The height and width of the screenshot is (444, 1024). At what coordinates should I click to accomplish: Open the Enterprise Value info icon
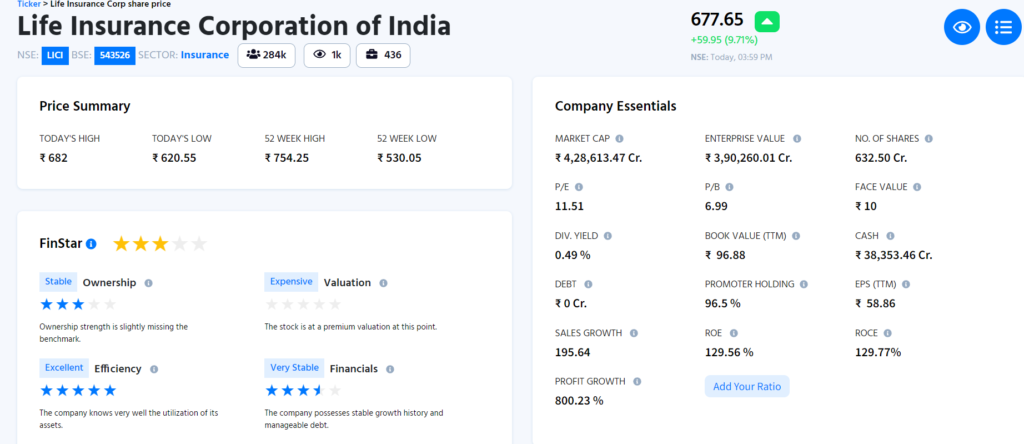click(x=797, y=139)
